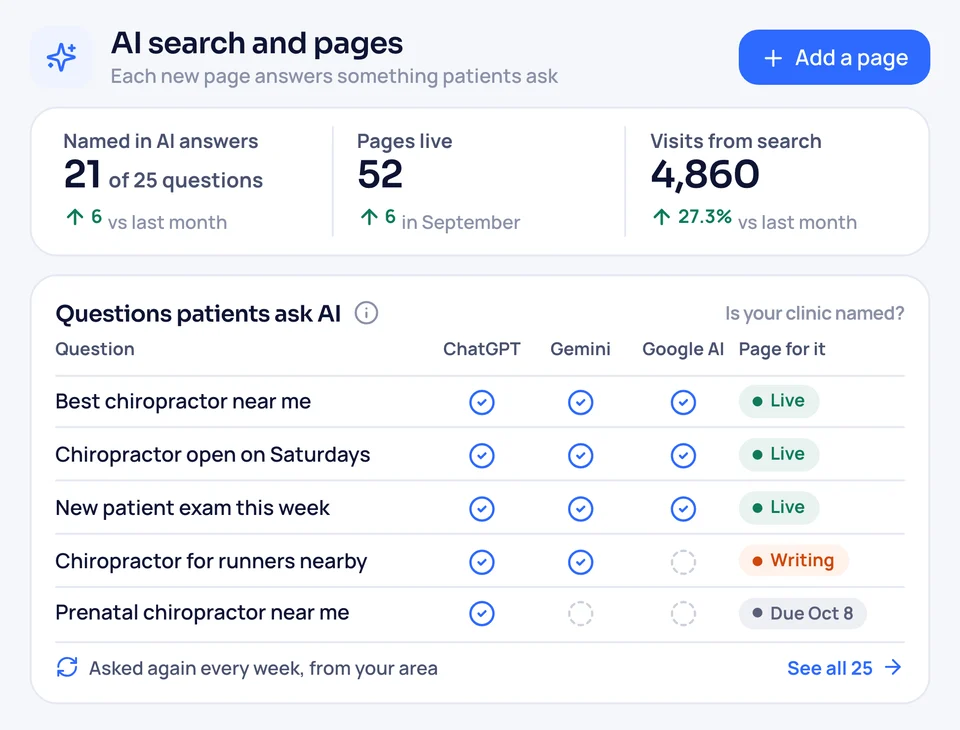
Task: Click the Google AI column header
Action: click(683, 349)
